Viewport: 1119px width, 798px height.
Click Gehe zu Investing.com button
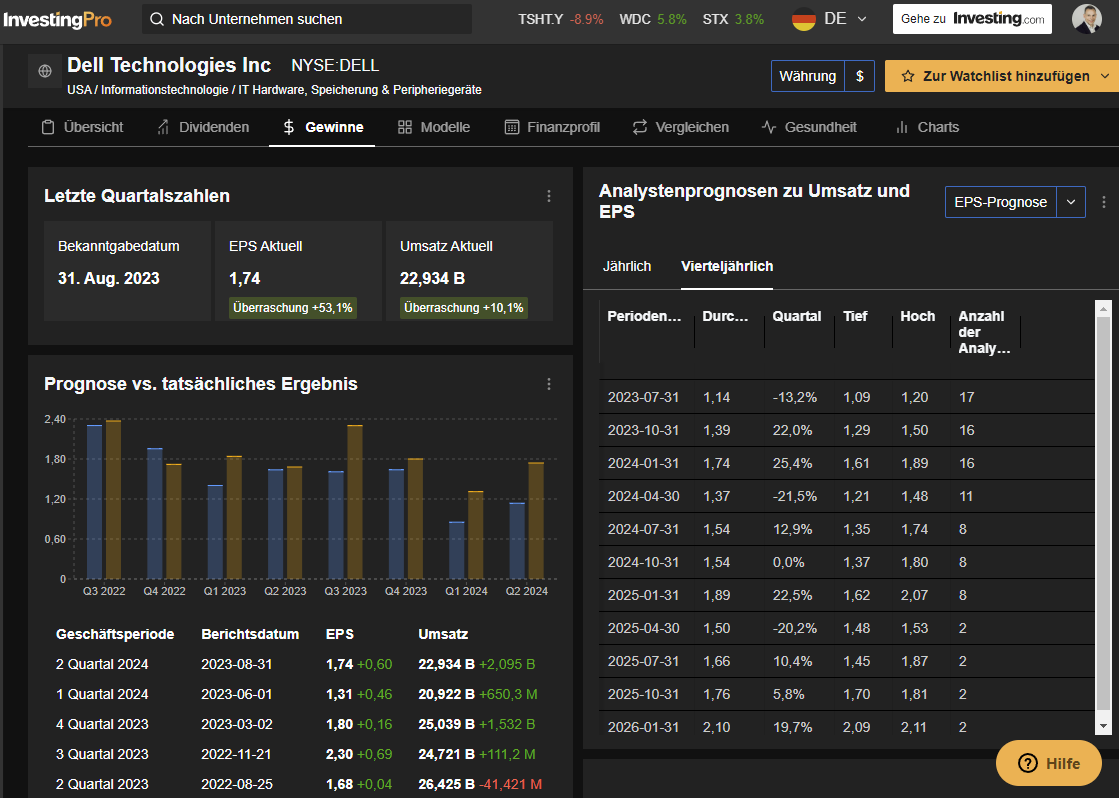pos(972,19)
